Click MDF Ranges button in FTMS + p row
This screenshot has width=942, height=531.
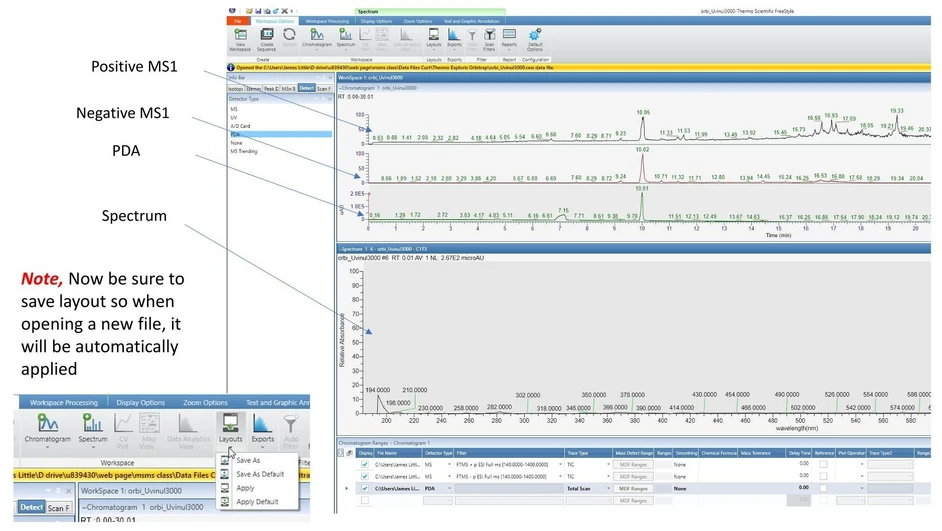point(633,464)
